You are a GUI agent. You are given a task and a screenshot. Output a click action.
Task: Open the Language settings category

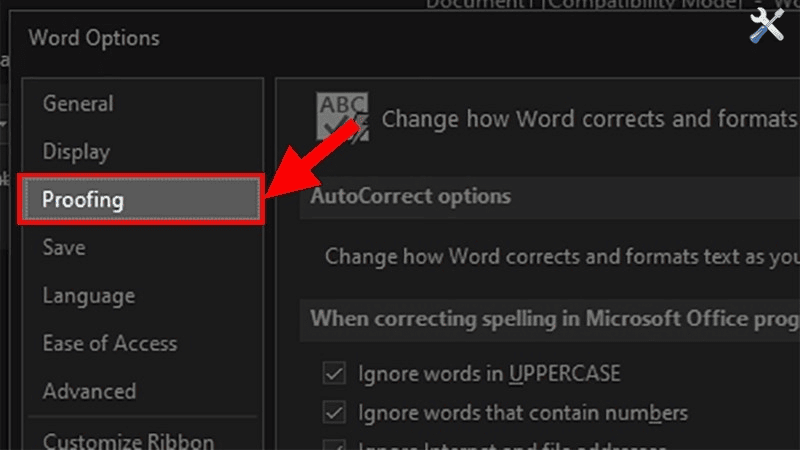pos(88,296)
